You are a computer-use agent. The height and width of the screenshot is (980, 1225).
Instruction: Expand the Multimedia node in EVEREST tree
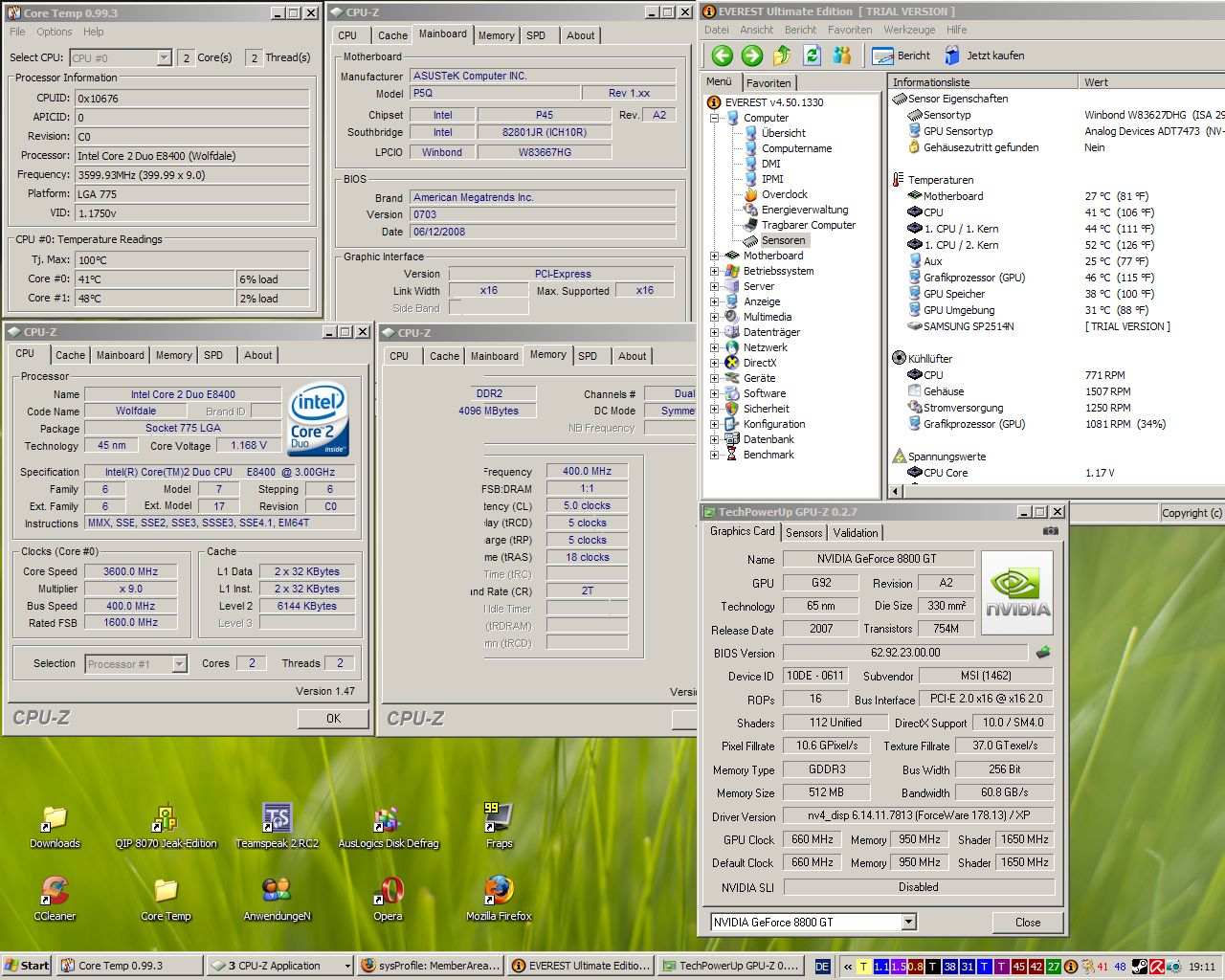click(714, 317)
